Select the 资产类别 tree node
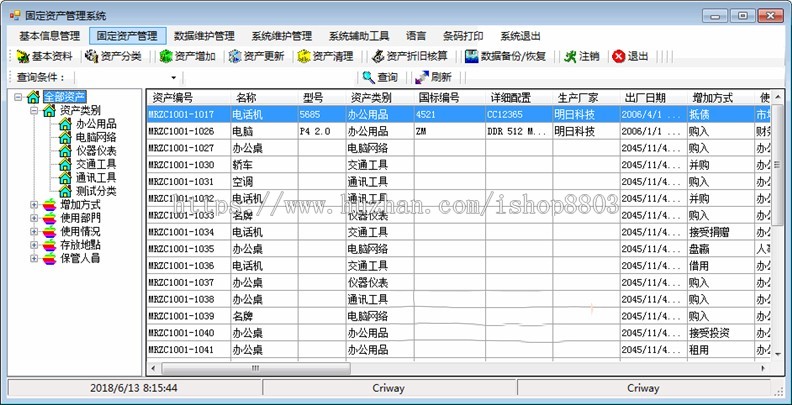Viewport: 792px width, 405px height. tap(80, 110)
